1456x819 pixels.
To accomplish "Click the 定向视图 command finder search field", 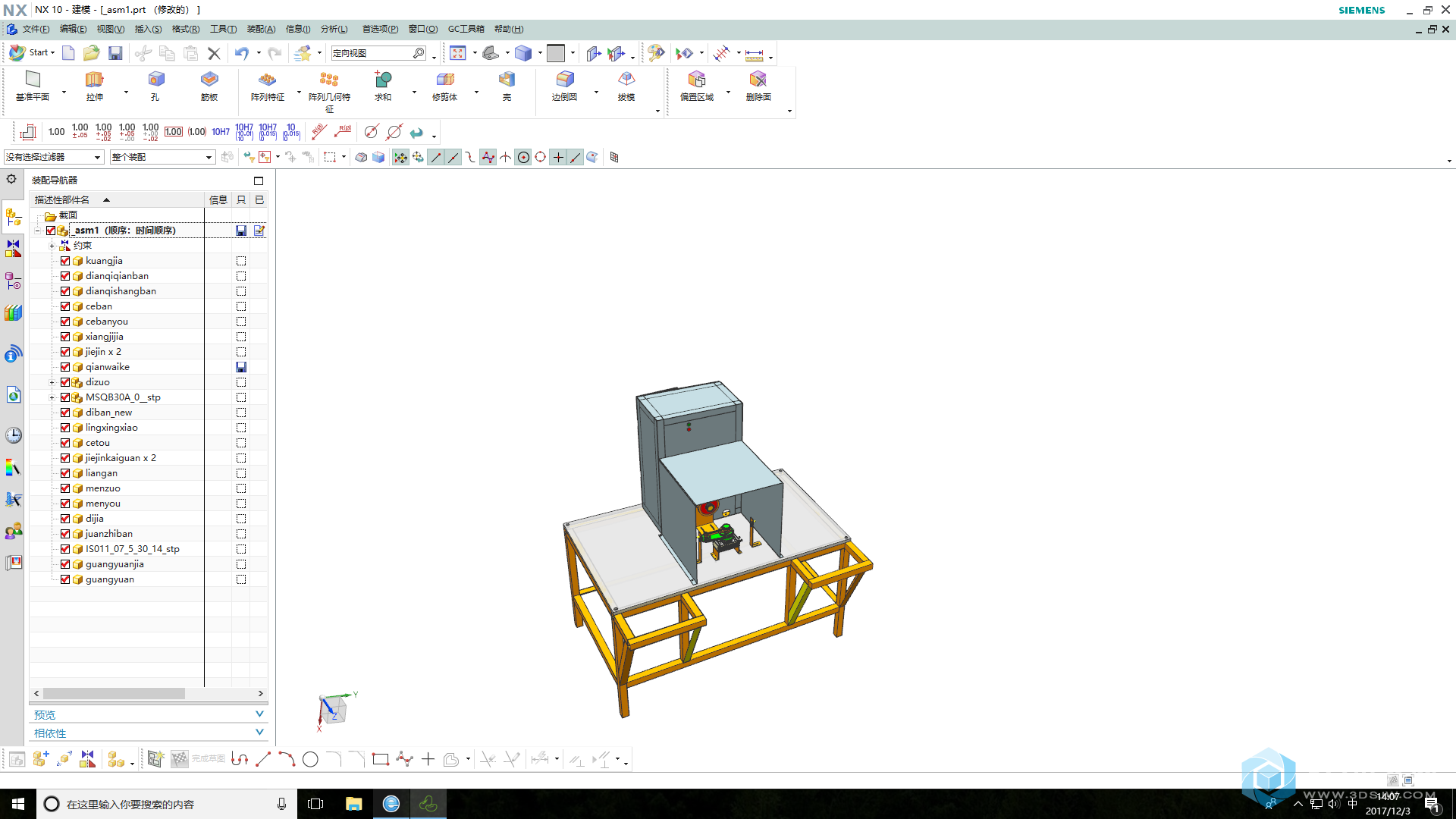I will click(372, 53).
